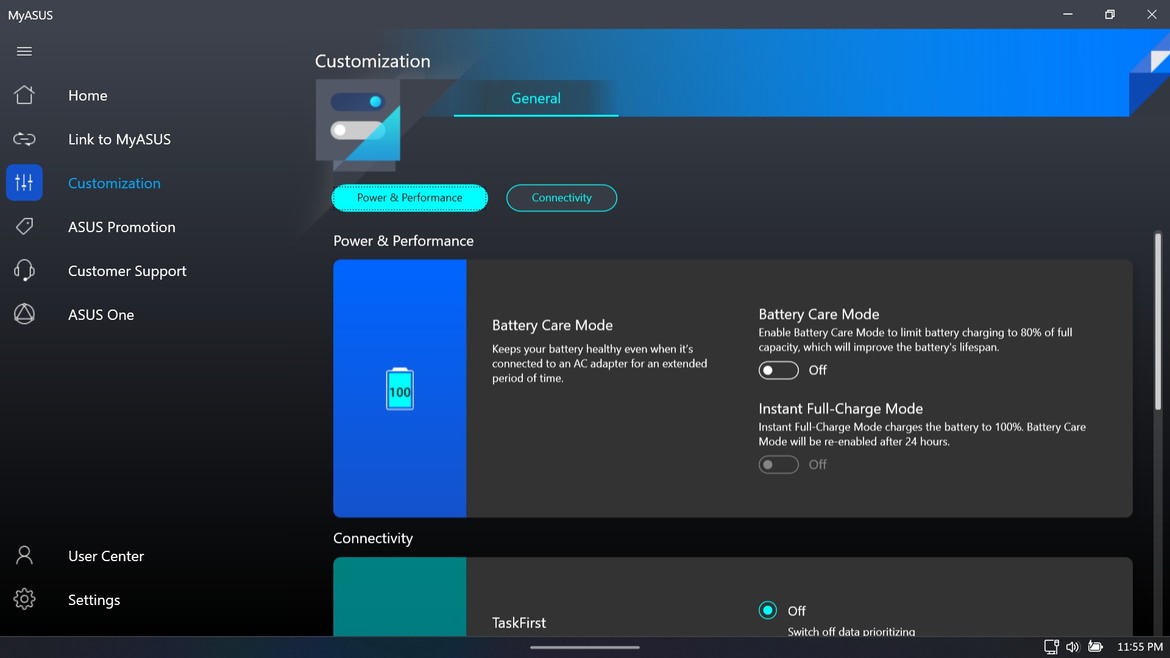
Task: Enable the Battery Care Mode switch
Action: pyautogui.click(x=778, y=370)
